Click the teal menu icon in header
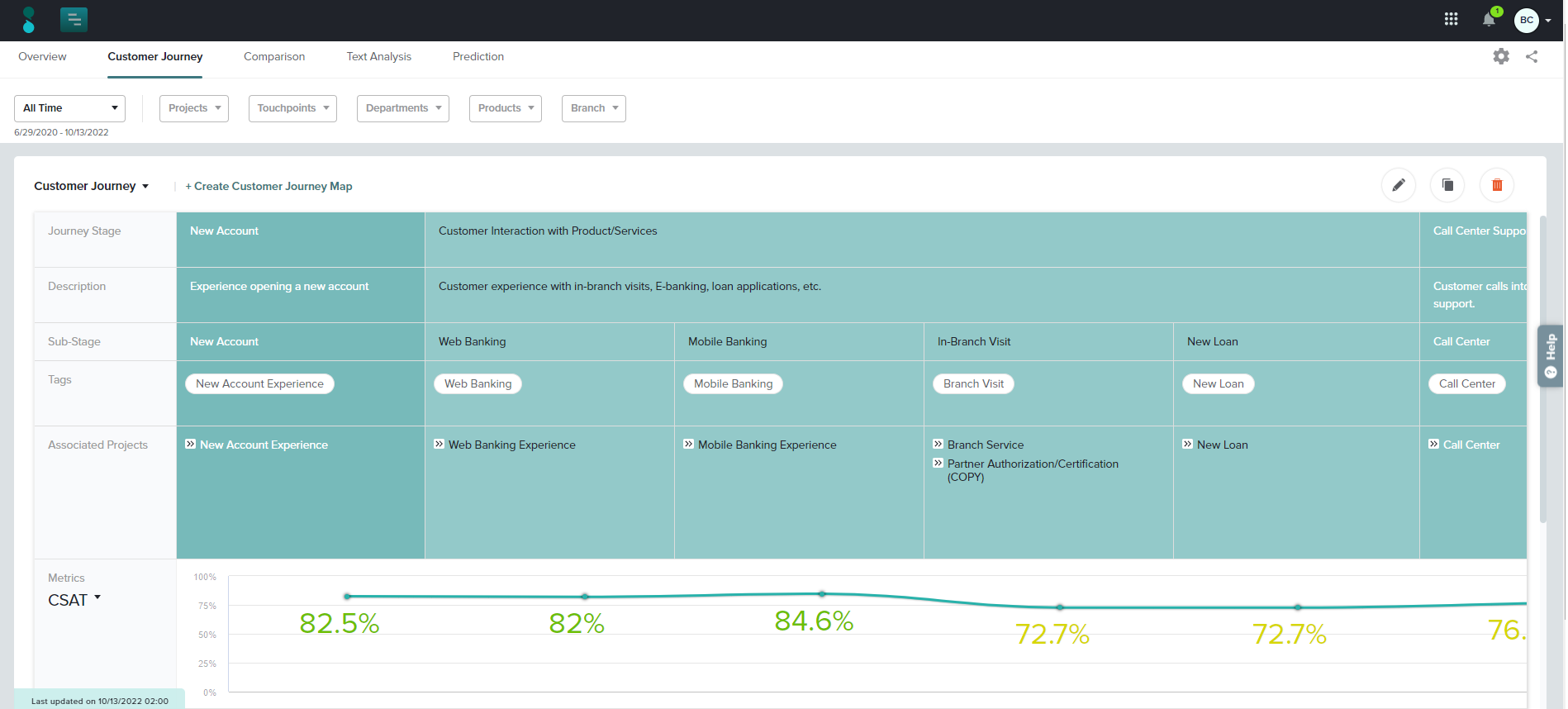Screen dimensions: 1568x709 (74, 20)
